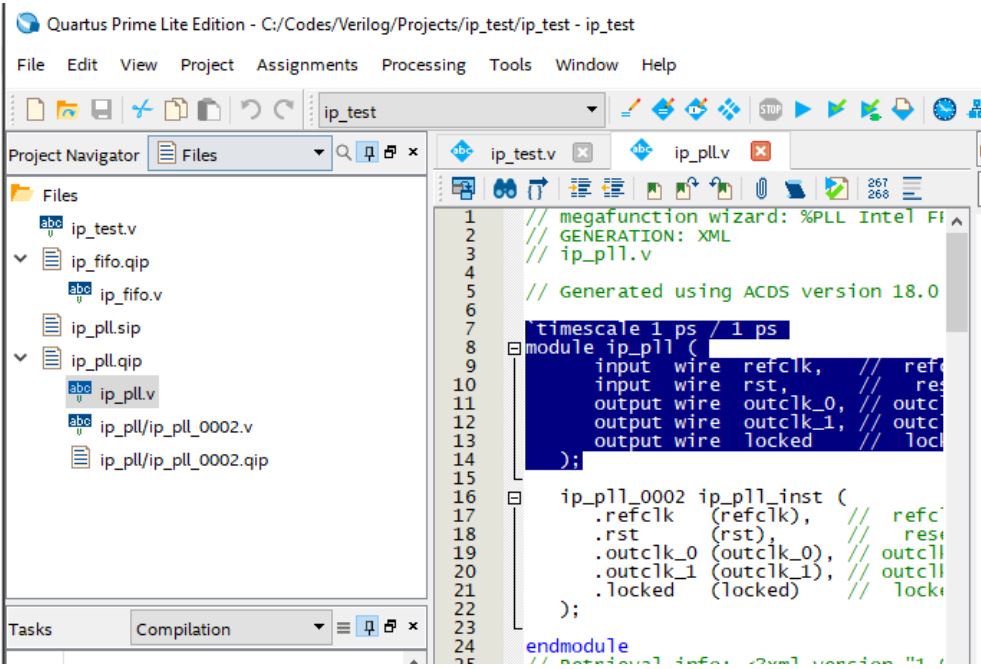Open the Window menu
This screenshot has height=669, width=981.
[x=586, y=65]
